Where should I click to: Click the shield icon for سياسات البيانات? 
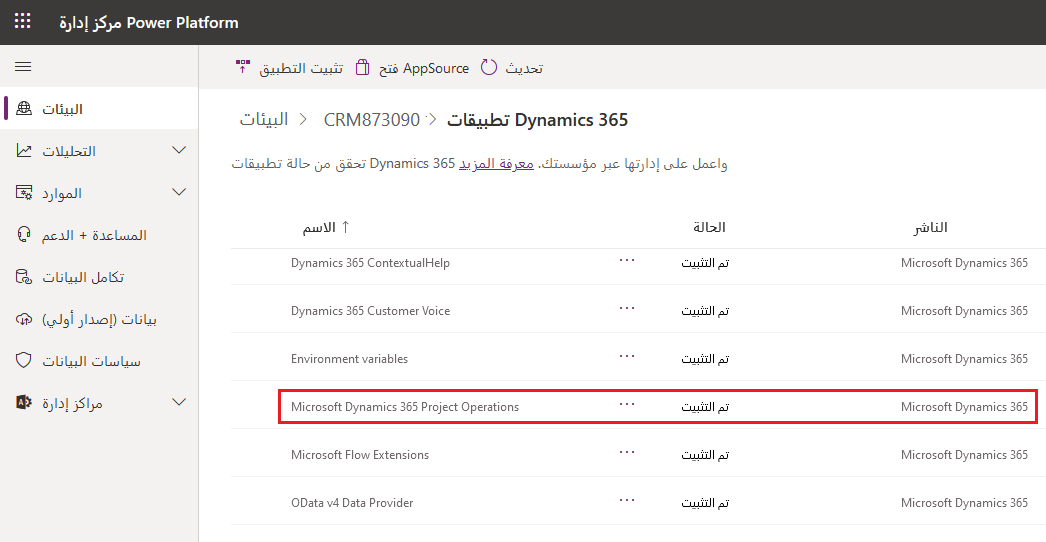[24, 361]
